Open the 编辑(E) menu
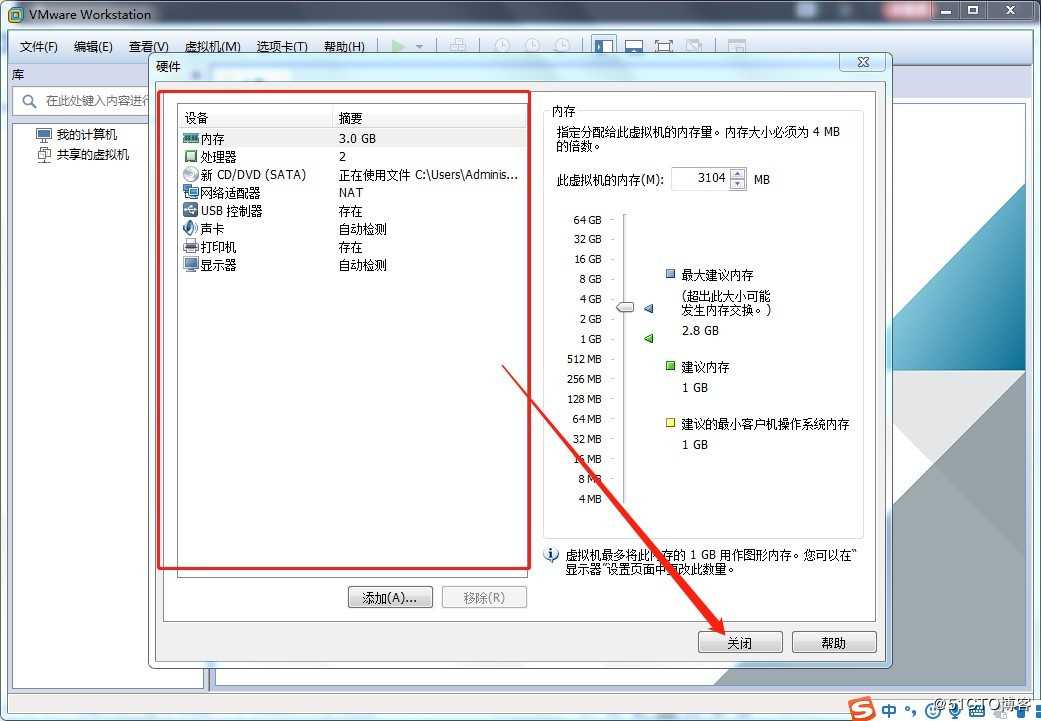The height and width of the screenshot is (721, 1041). (93, 46)
